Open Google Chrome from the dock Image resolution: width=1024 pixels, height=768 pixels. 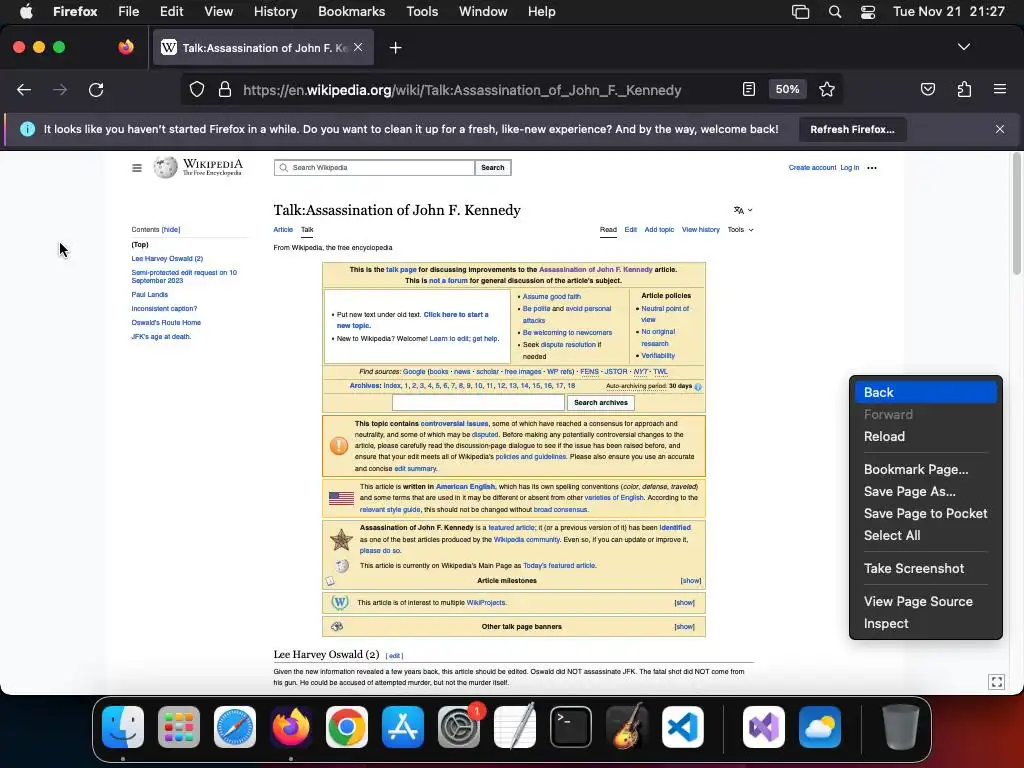347,727
